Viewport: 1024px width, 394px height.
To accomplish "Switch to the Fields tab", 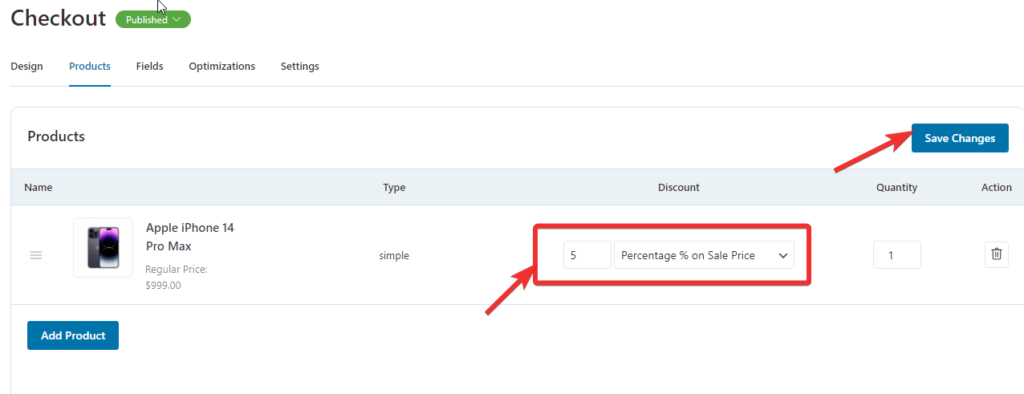I will [x=150, y=66].
